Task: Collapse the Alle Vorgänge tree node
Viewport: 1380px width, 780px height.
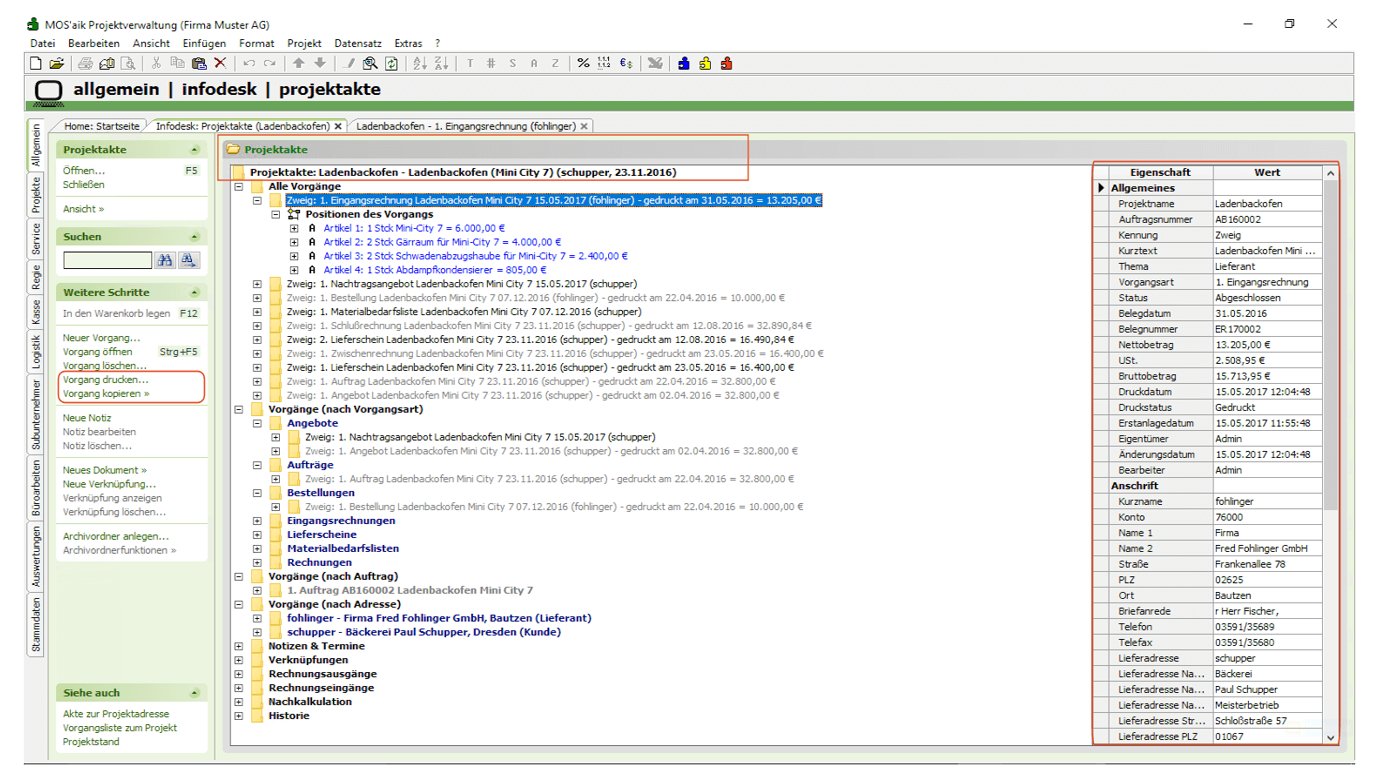Action: (x=239, y=186)
